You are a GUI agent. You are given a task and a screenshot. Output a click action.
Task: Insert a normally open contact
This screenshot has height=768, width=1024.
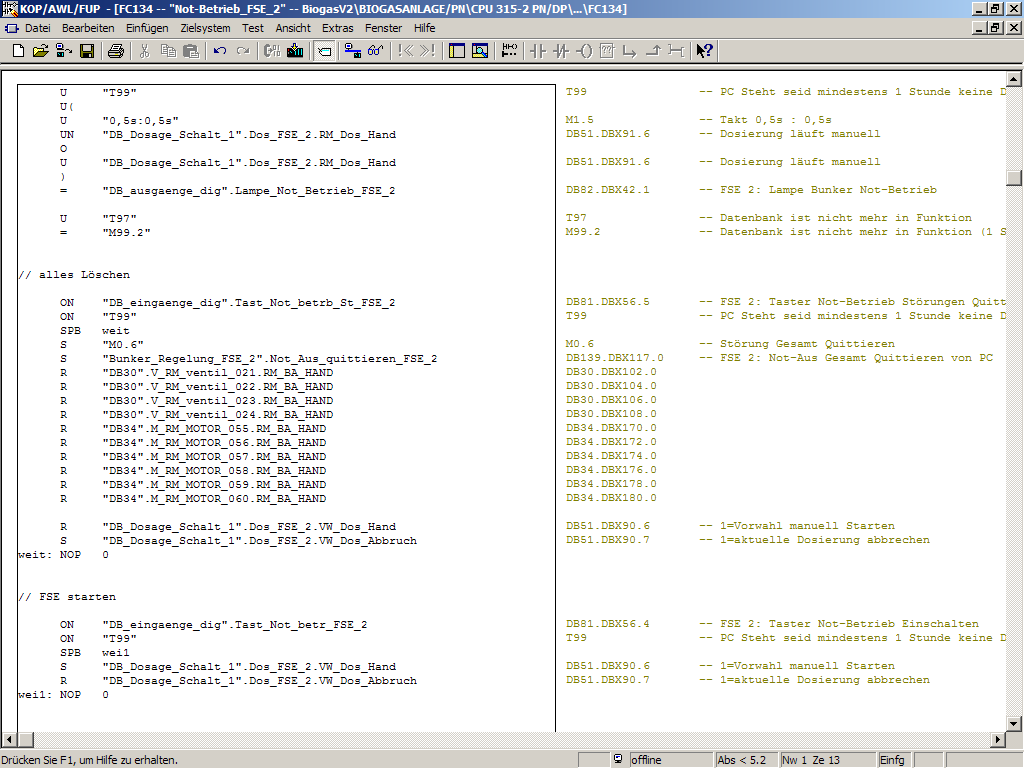538,50
